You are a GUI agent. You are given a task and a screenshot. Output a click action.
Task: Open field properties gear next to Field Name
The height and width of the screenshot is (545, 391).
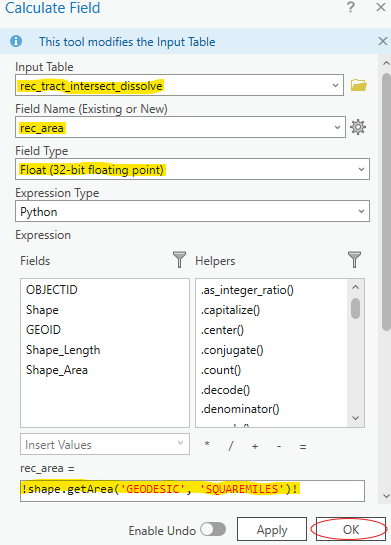coord(358,127)
